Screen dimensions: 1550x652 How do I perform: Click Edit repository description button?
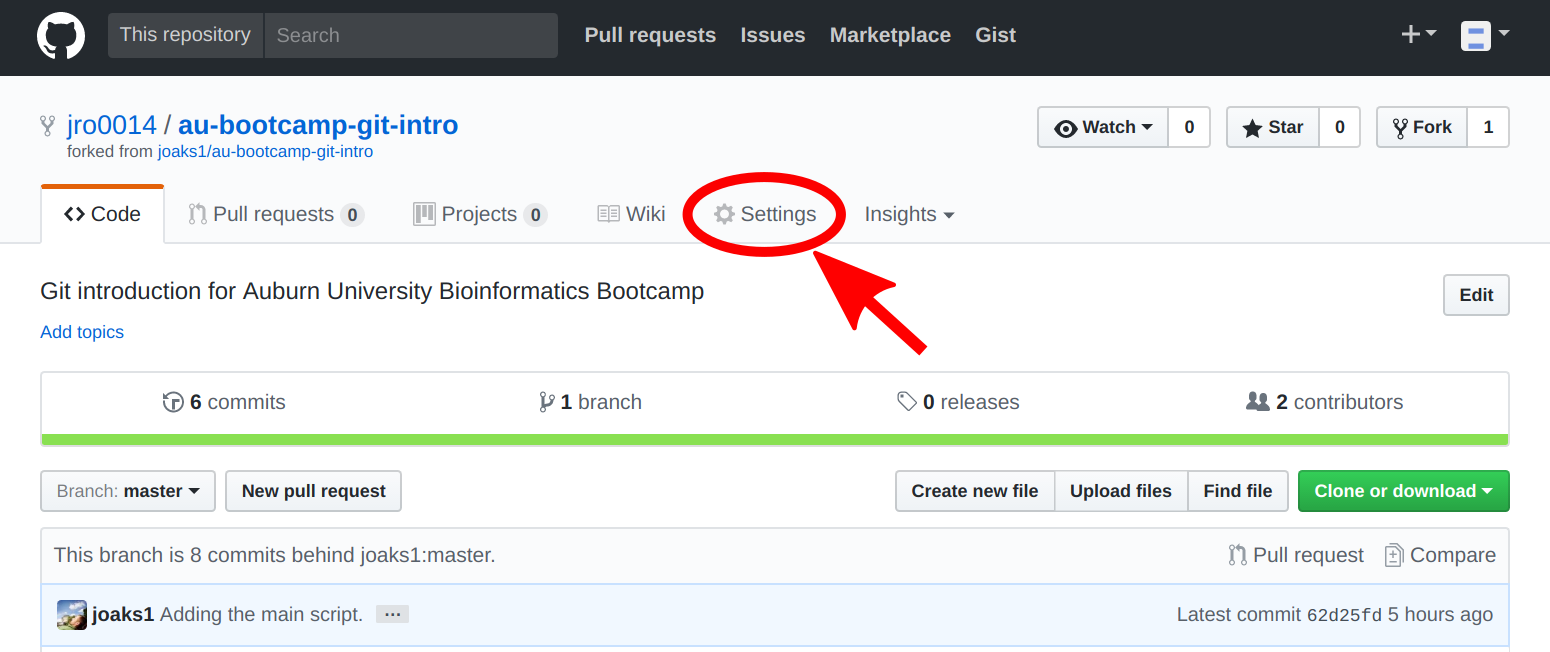[1476, 295]
